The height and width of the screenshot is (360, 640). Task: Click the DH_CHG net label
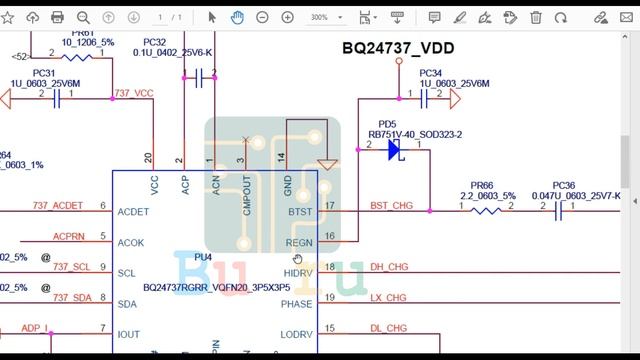click(x=389, y=267)
